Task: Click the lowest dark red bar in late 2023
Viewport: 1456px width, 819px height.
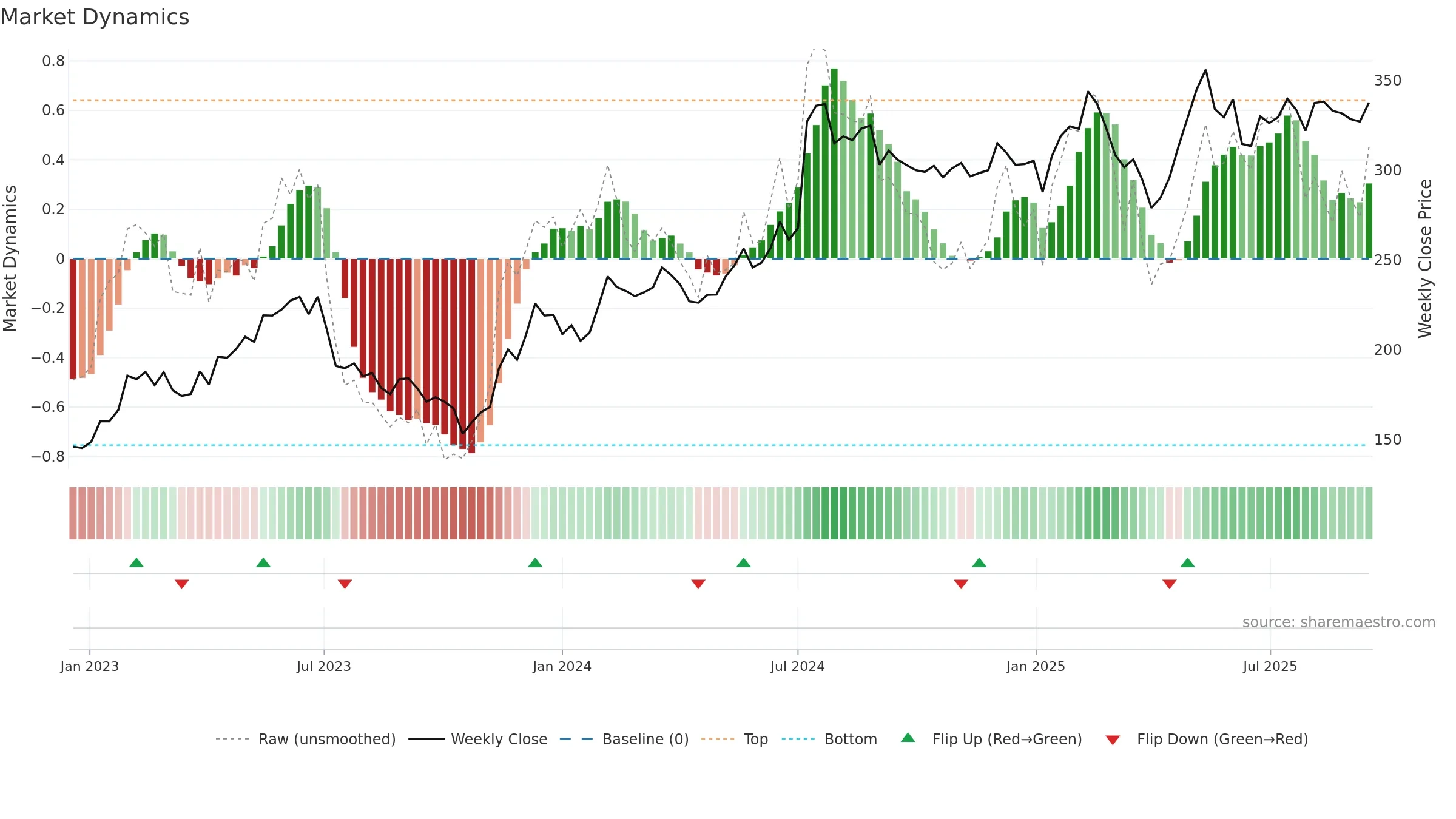Action: pyautogui.click(x=471, y=356)
